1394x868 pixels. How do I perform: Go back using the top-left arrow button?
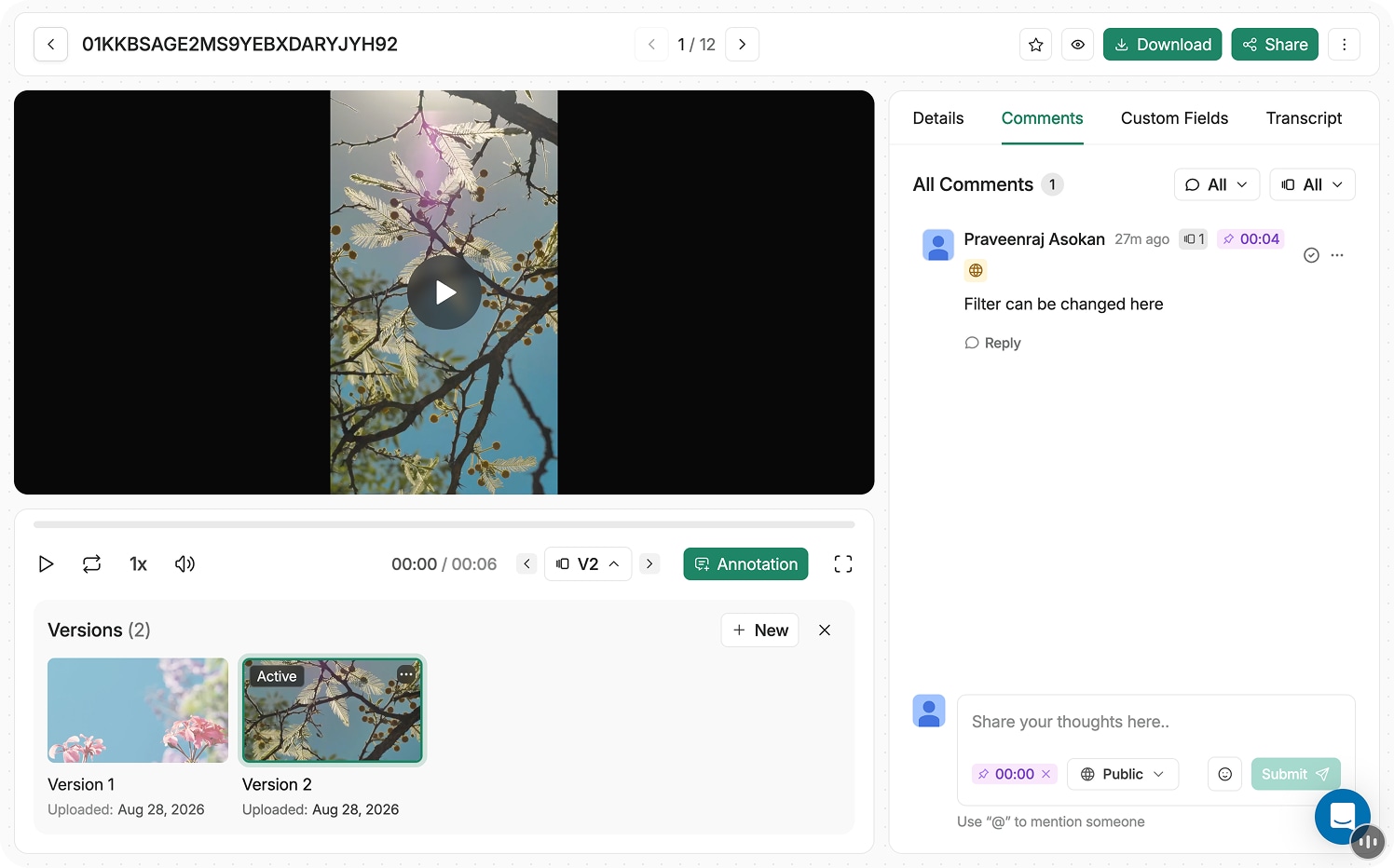pos(50,45)
